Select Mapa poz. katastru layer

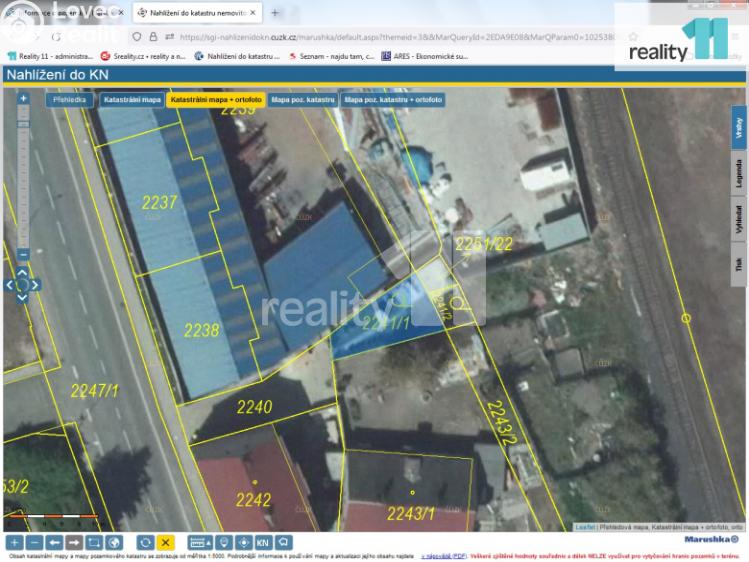[303, 100]
